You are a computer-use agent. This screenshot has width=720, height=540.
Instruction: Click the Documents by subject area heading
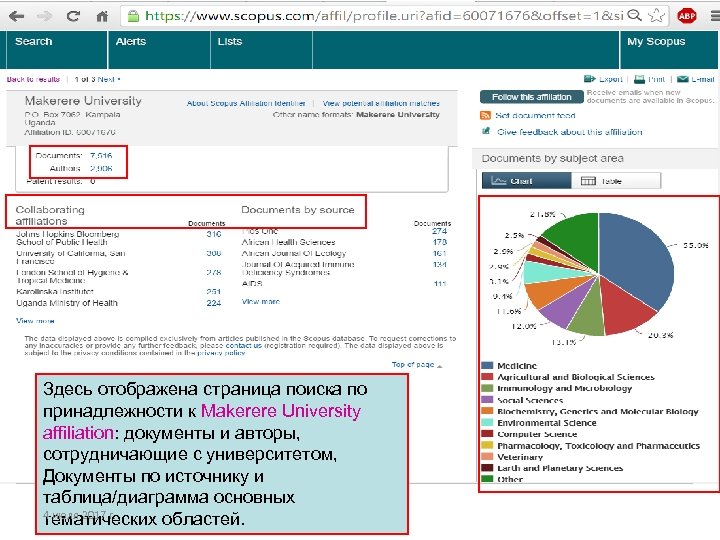552,158
